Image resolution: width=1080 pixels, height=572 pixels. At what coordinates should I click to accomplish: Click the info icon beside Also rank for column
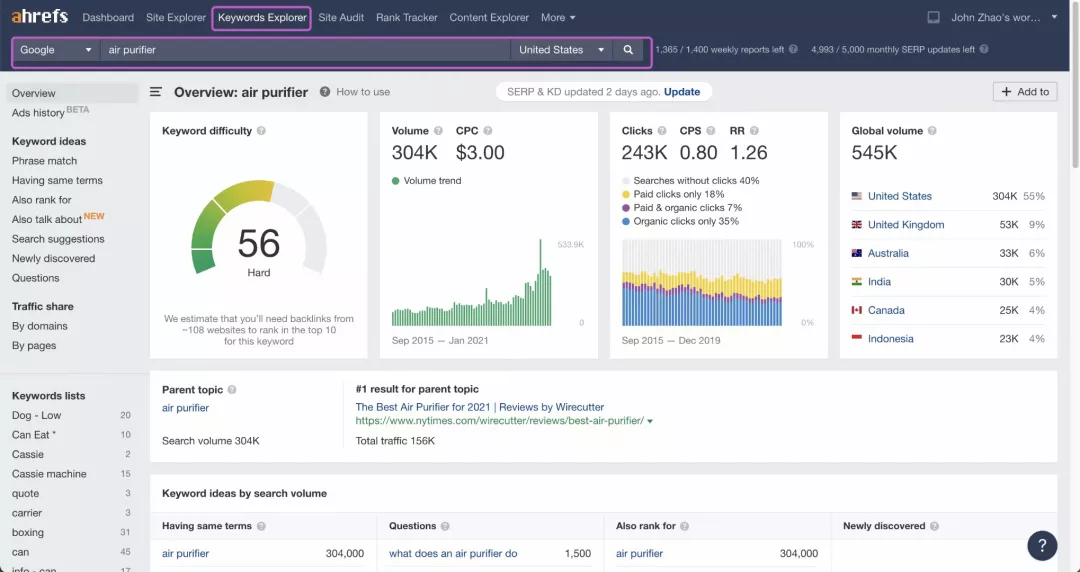[x=684, y=527]
